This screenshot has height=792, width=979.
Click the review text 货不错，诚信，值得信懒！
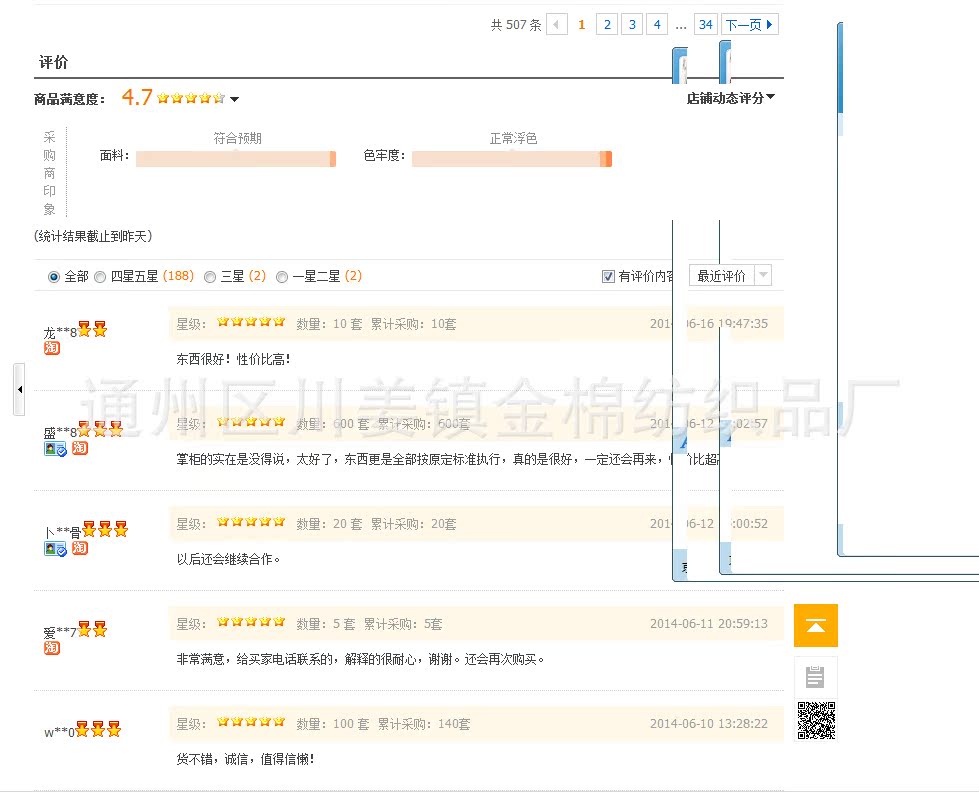(245, 759)
